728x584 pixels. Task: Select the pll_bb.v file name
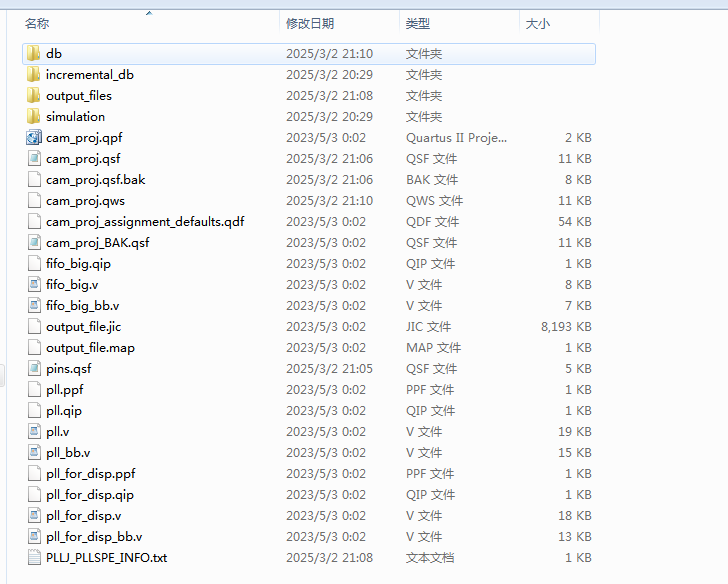coord(68,453)
